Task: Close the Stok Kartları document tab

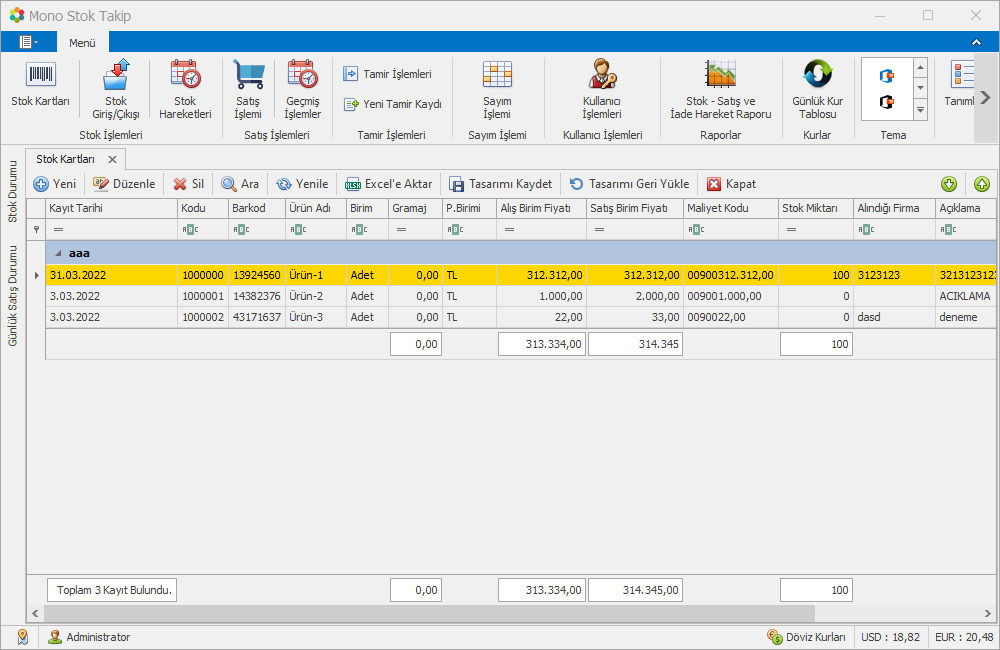Action: click(x=112, y=159)
